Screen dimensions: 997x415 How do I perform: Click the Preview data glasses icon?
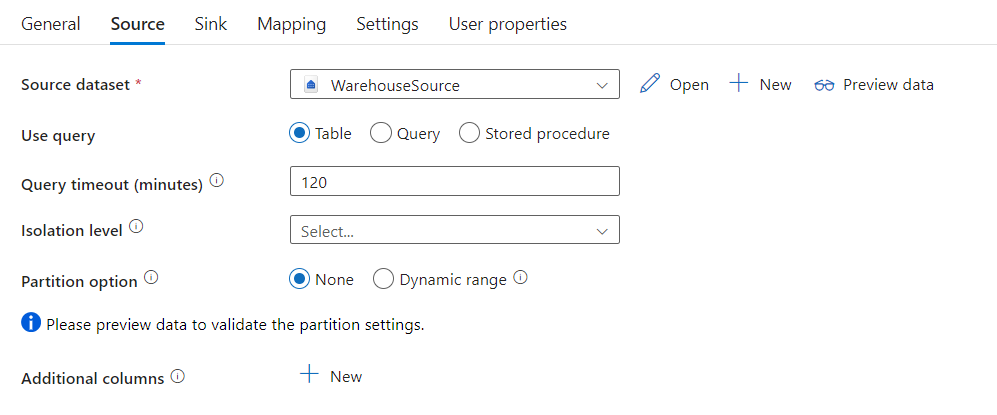pos(824,85)
